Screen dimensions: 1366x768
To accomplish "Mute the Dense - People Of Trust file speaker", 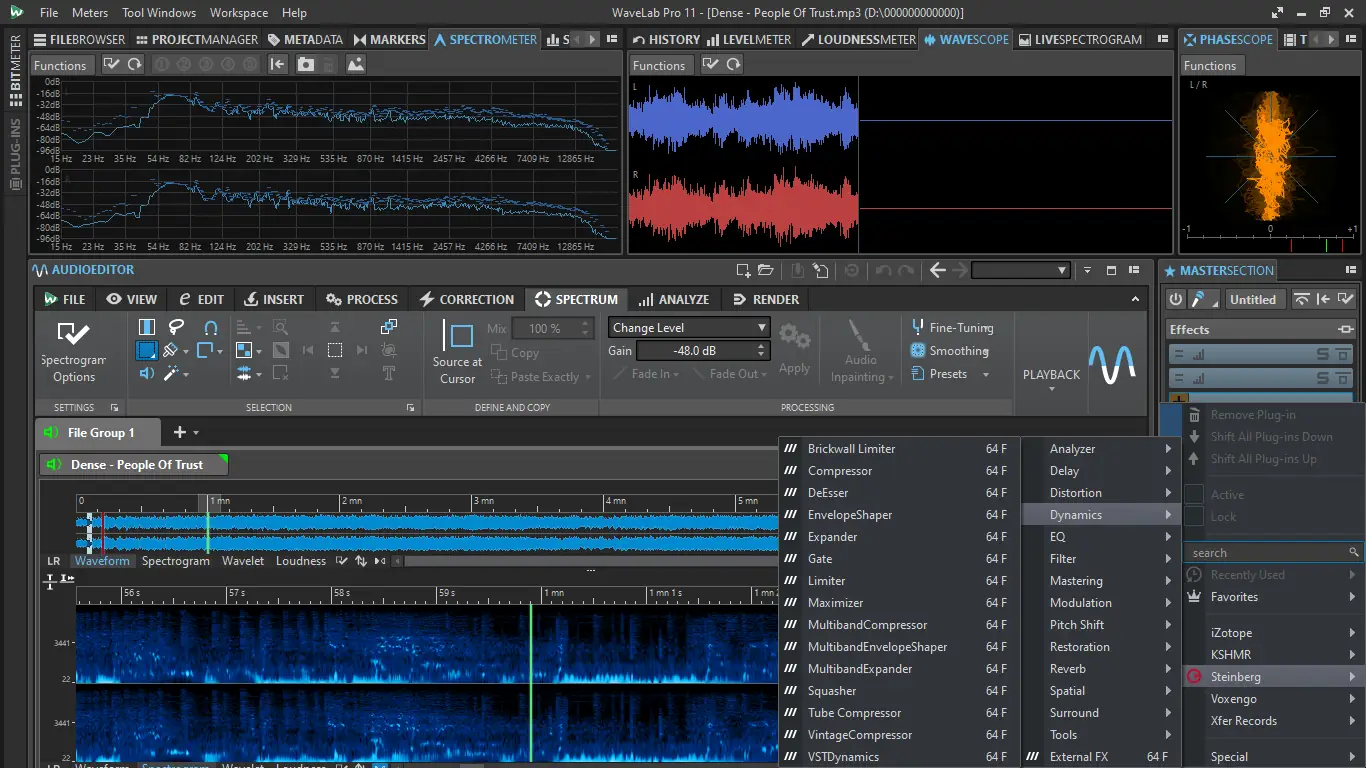I will [56, 465].
